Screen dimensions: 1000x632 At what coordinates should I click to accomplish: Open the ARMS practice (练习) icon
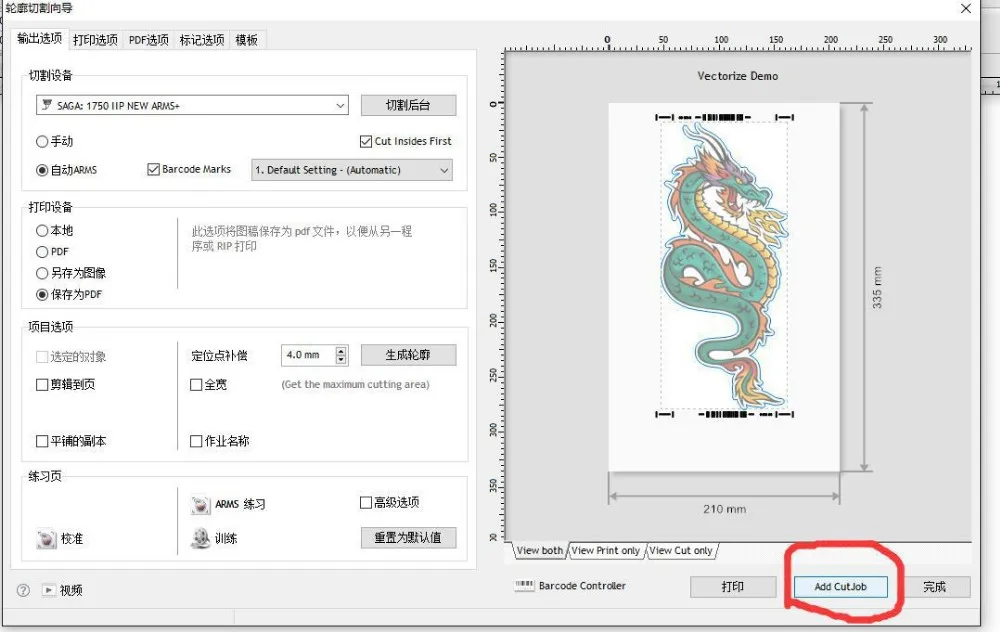click(200, 504)
